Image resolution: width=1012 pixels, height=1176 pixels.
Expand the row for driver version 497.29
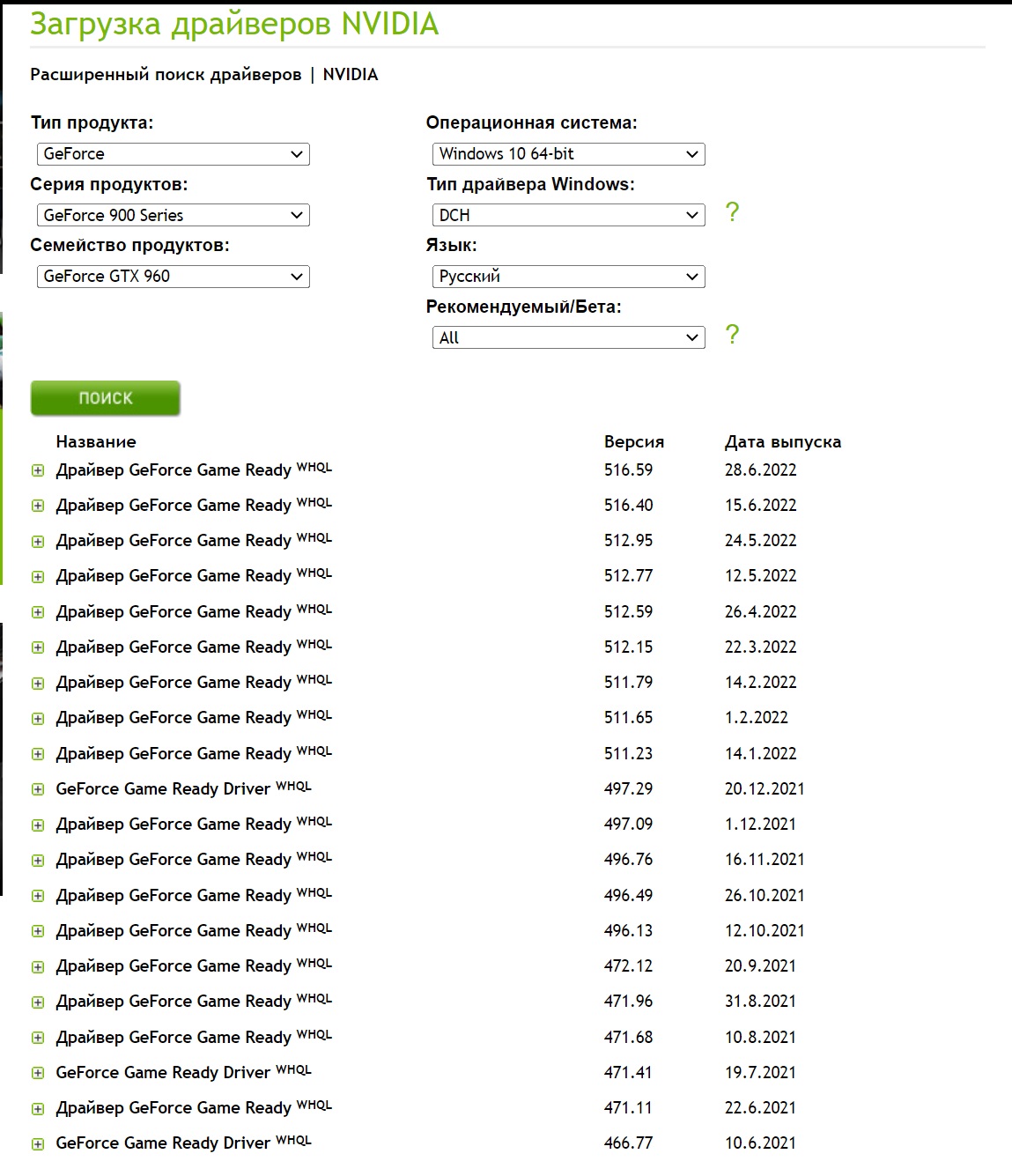pyautogui.click(x=38, y=790)
